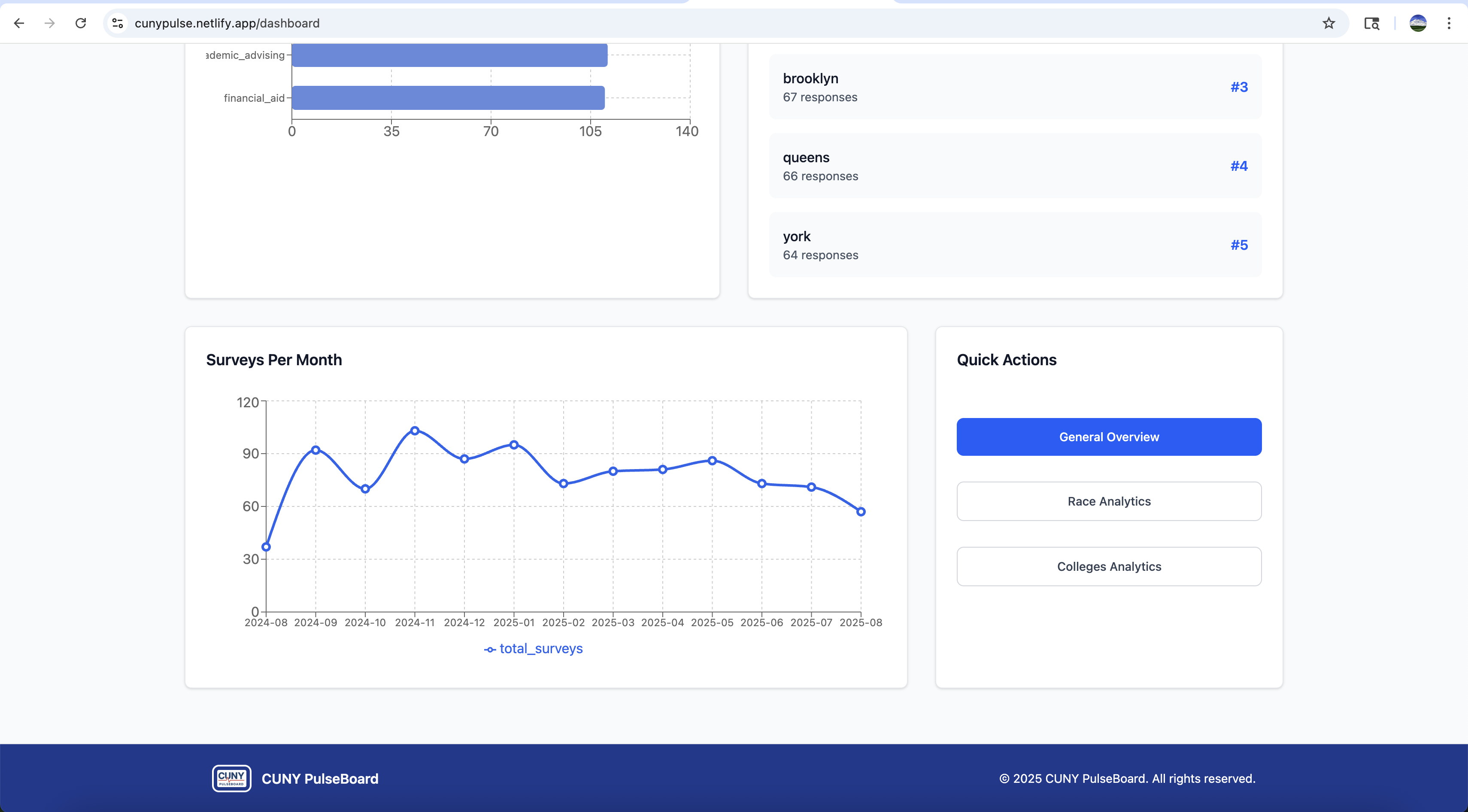
Task: Select the york ranking card
Action: point(1014,245)
